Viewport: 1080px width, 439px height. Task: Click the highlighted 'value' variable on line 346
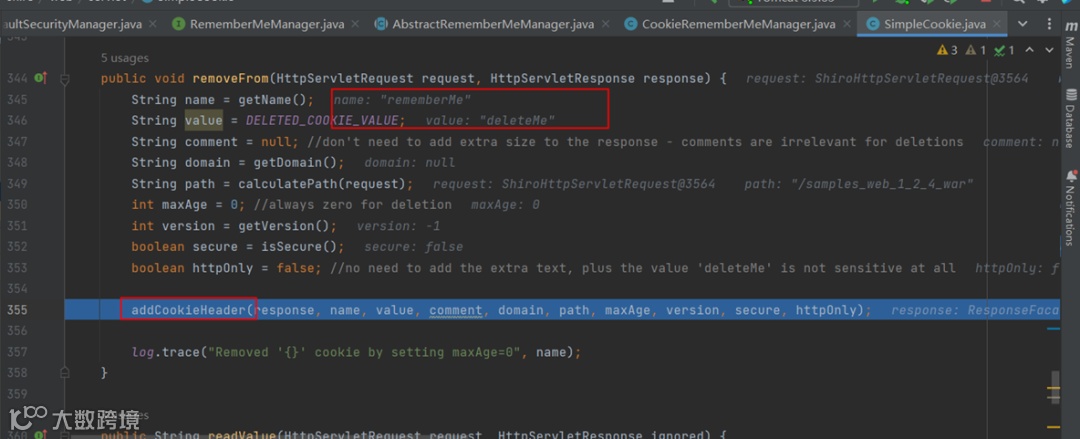(204, 121)
